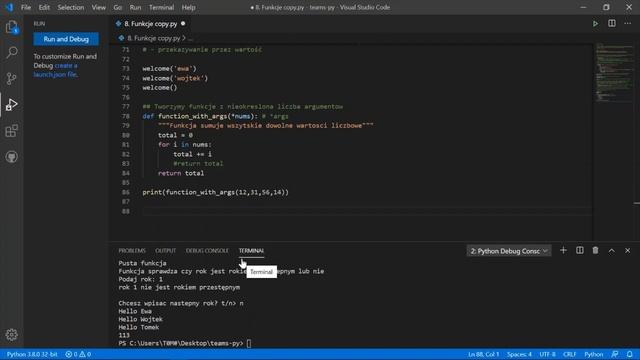The width and height of the screenshot is (640, 360).
Task: Open the GitHub view in activity bar
Action: tap(11, 157)
